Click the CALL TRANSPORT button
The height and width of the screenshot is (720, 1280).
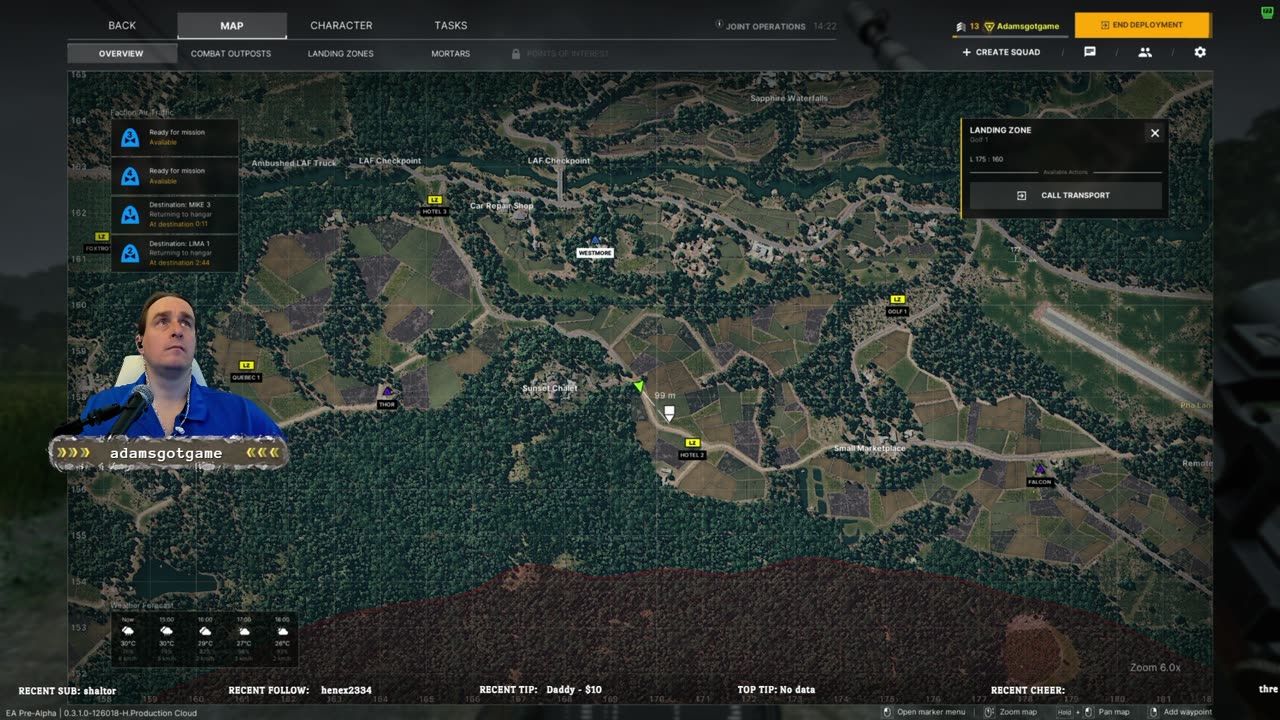pyautogui.click(x=1065, y=195)
